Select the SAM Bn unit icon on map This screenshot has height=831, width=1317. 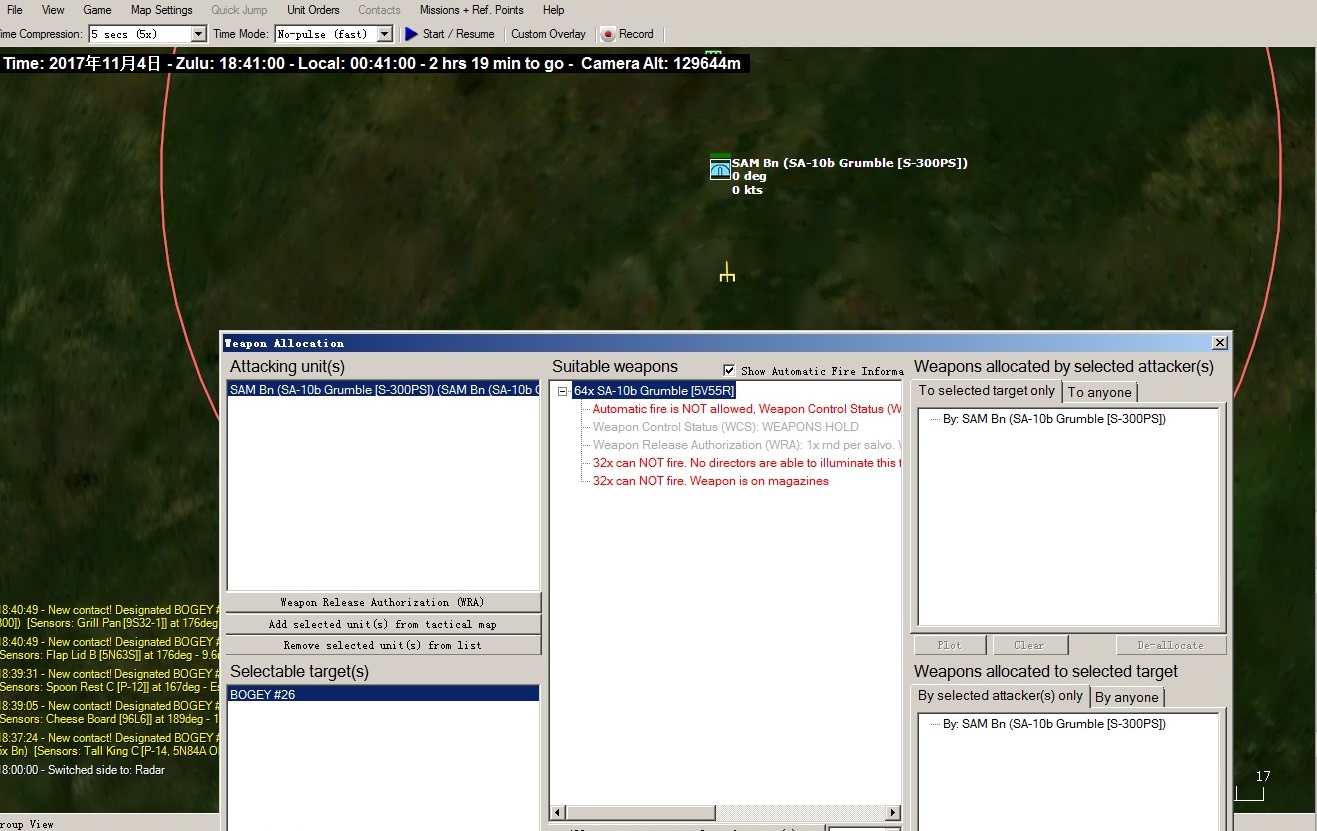pos(720,169)
